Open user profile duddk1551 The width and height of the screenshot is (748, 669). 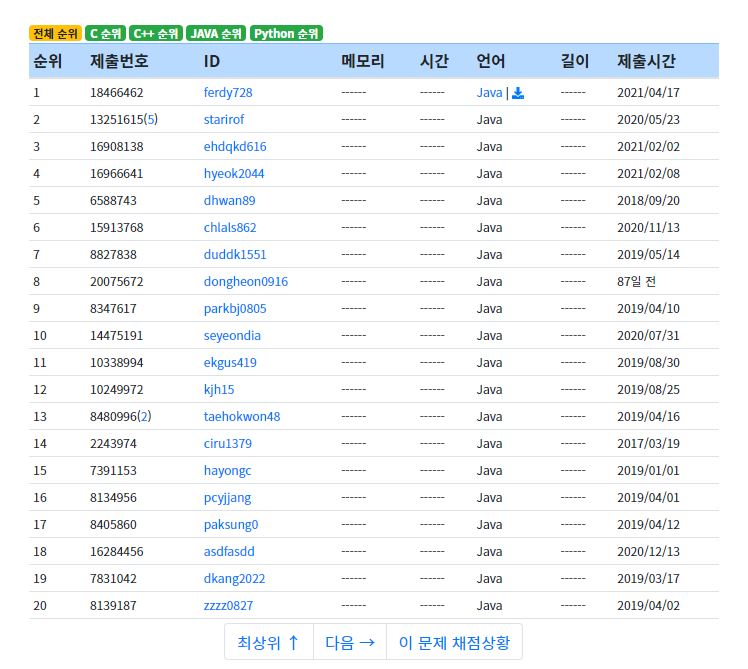235,254
